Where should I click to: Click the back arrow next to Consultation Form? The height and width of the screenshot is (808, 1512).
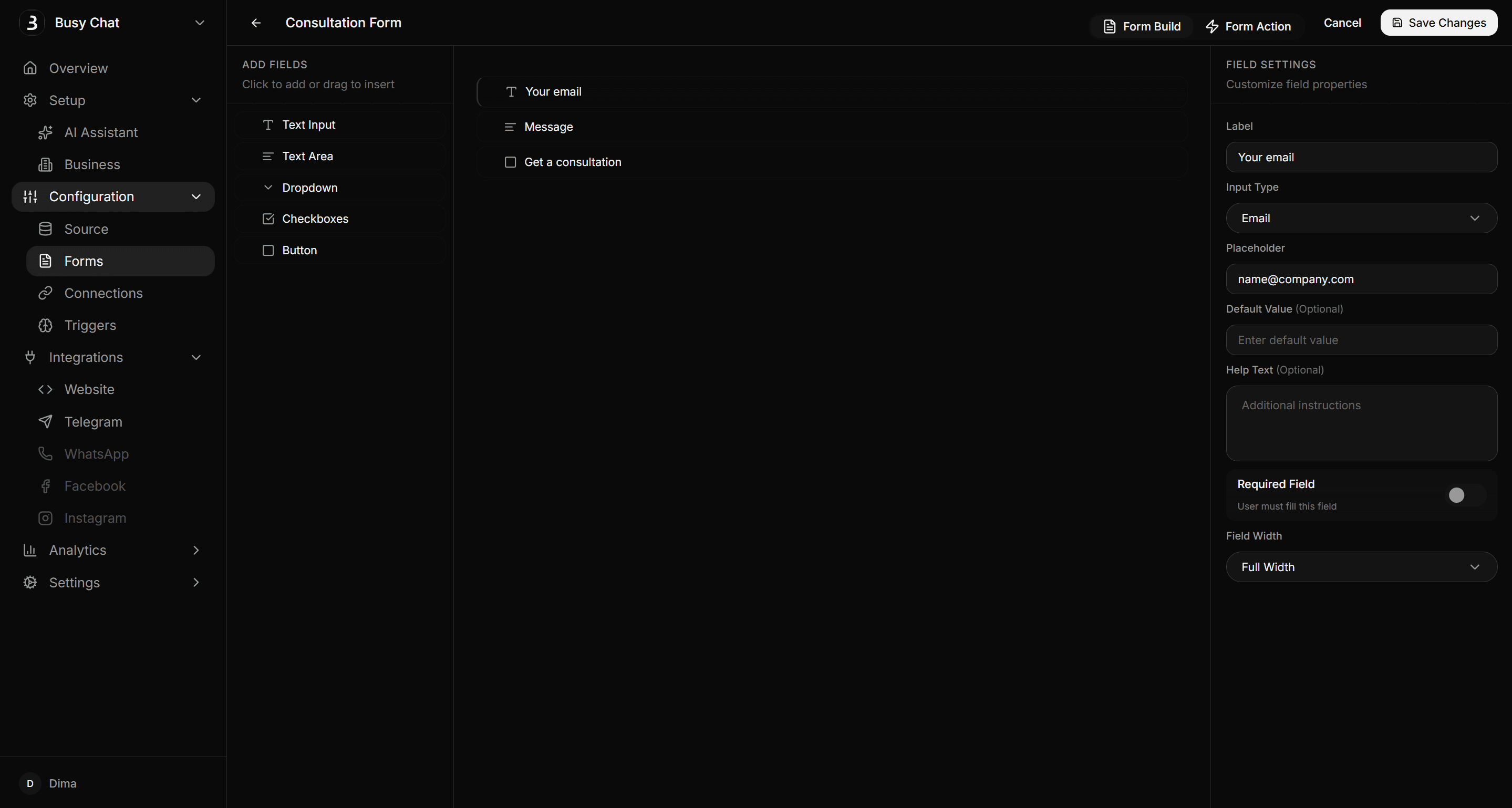coord(256,23)
